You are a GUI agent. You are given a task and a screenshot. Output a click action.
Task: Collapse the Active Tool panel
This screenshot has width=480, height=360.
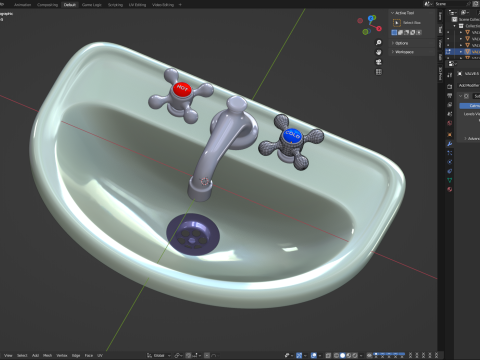(x=392, y=13)
